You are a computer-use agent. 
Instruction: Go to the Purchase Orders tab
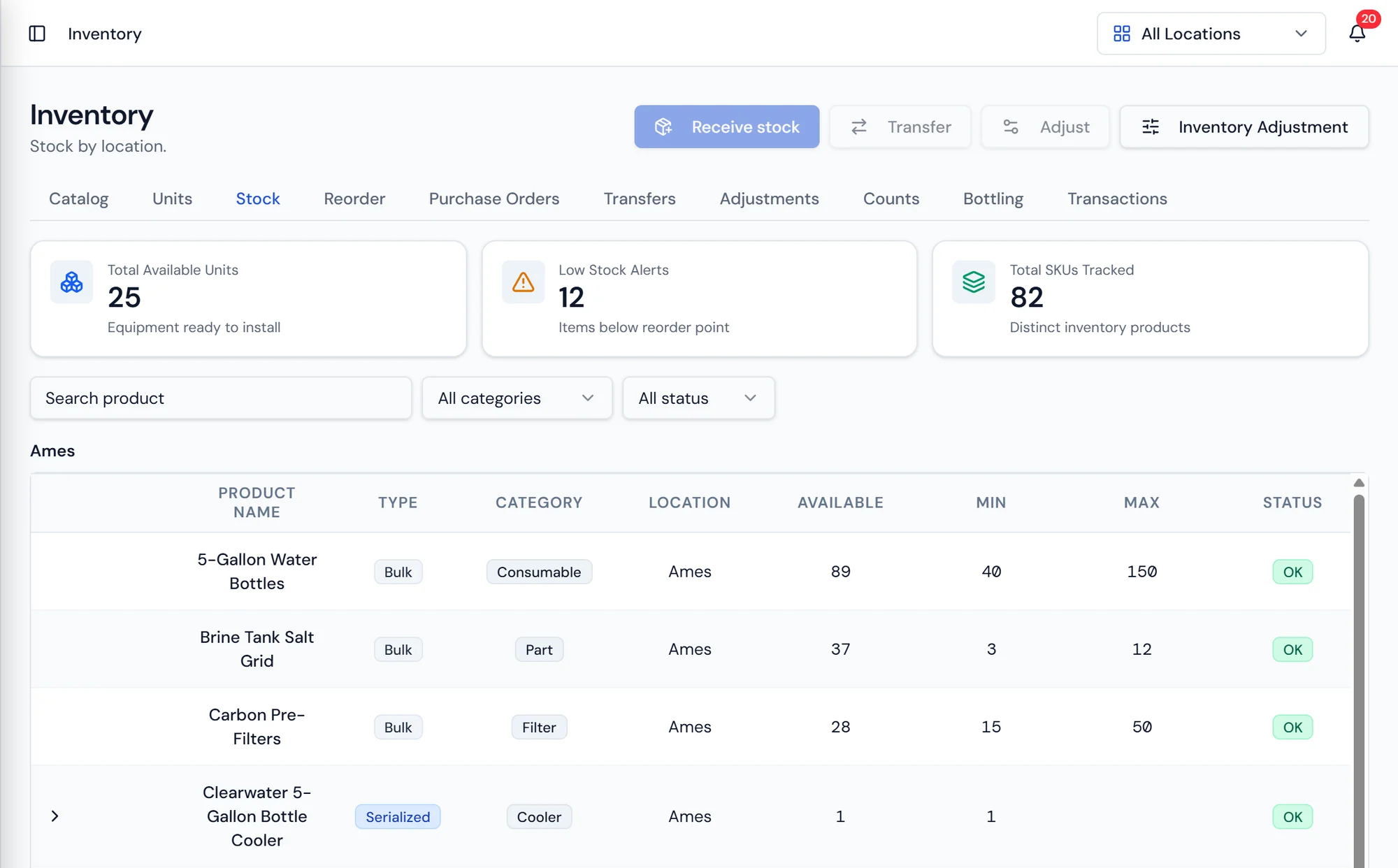(494, 199)
